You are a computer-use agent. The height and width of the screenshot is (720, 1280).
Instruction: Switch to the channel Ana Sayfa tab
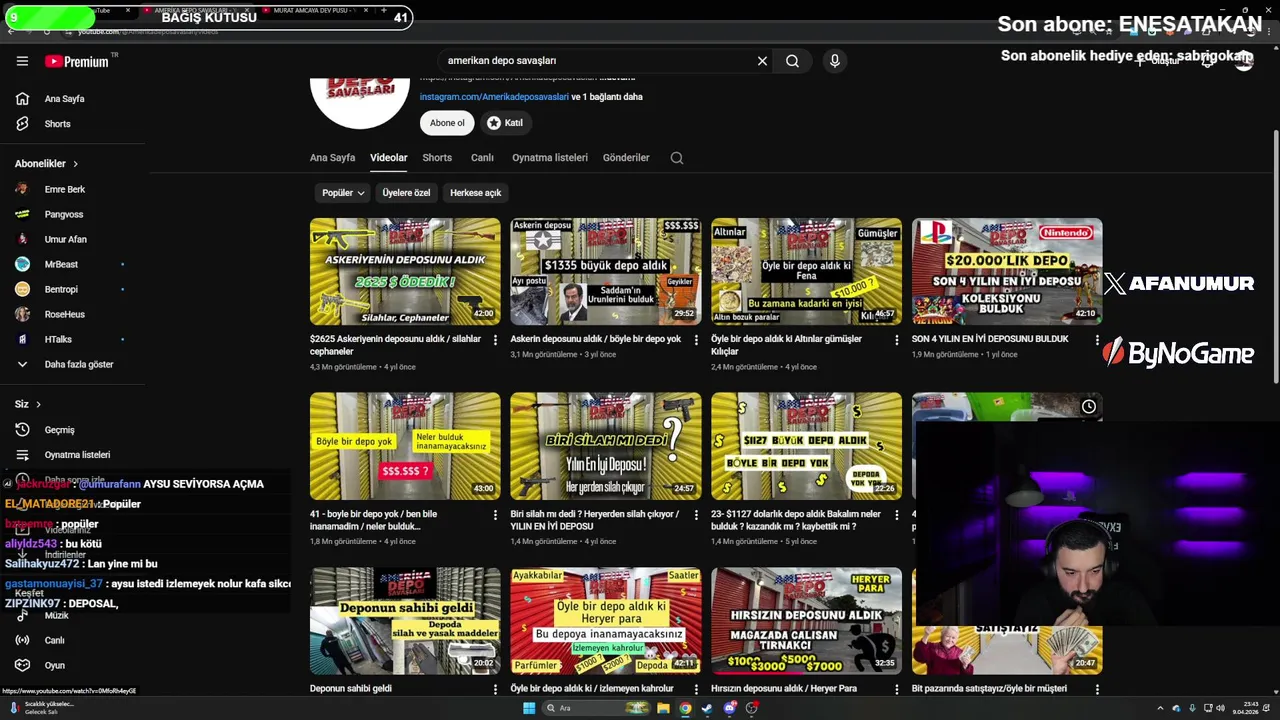click(332, 158)
